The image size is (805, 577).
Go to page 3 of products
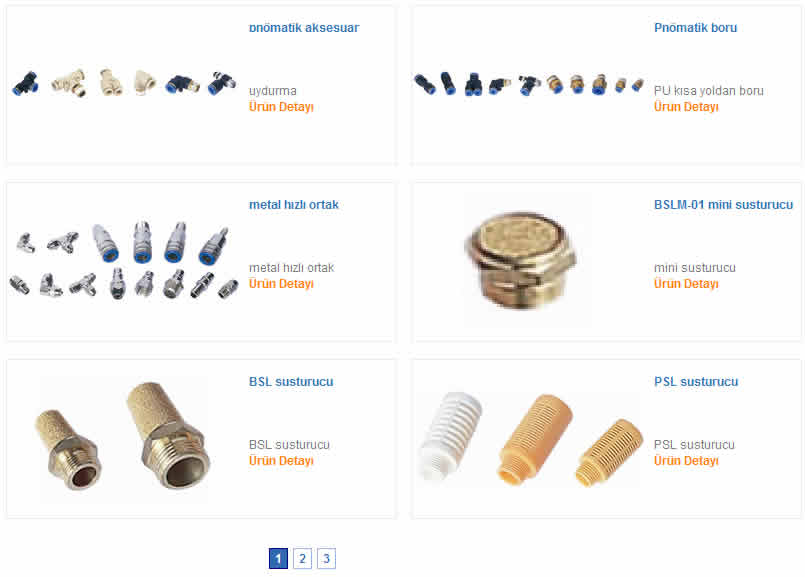click(326, 559)
